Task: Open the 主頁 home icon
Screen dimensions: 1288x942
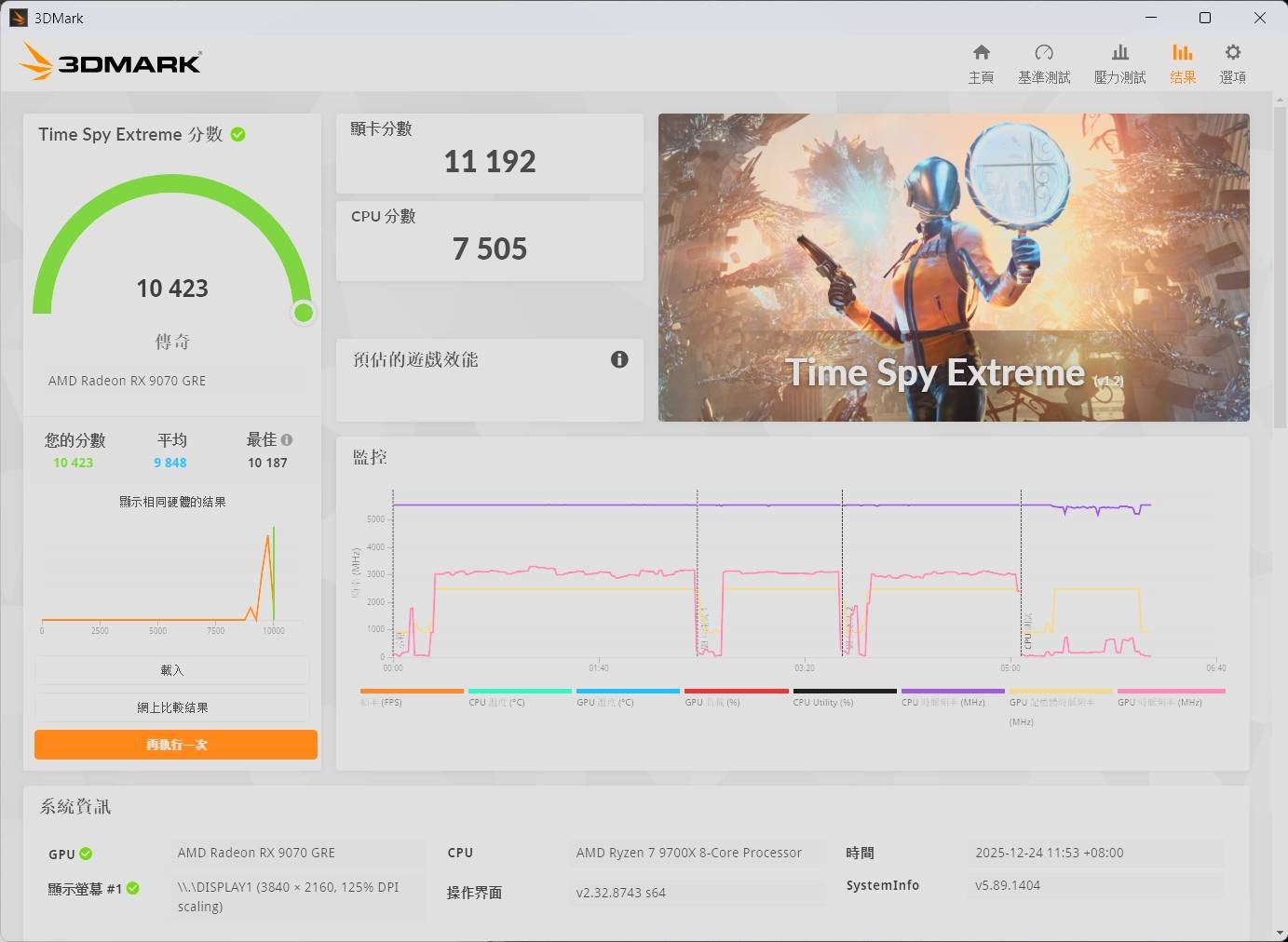Action: click(981, 53)
